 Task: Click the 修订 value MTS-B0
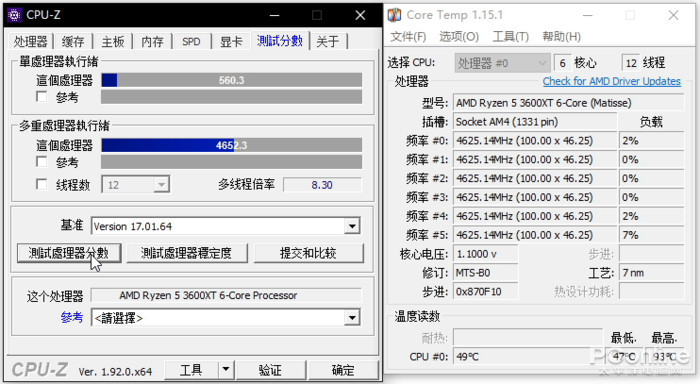pos(485,273)
